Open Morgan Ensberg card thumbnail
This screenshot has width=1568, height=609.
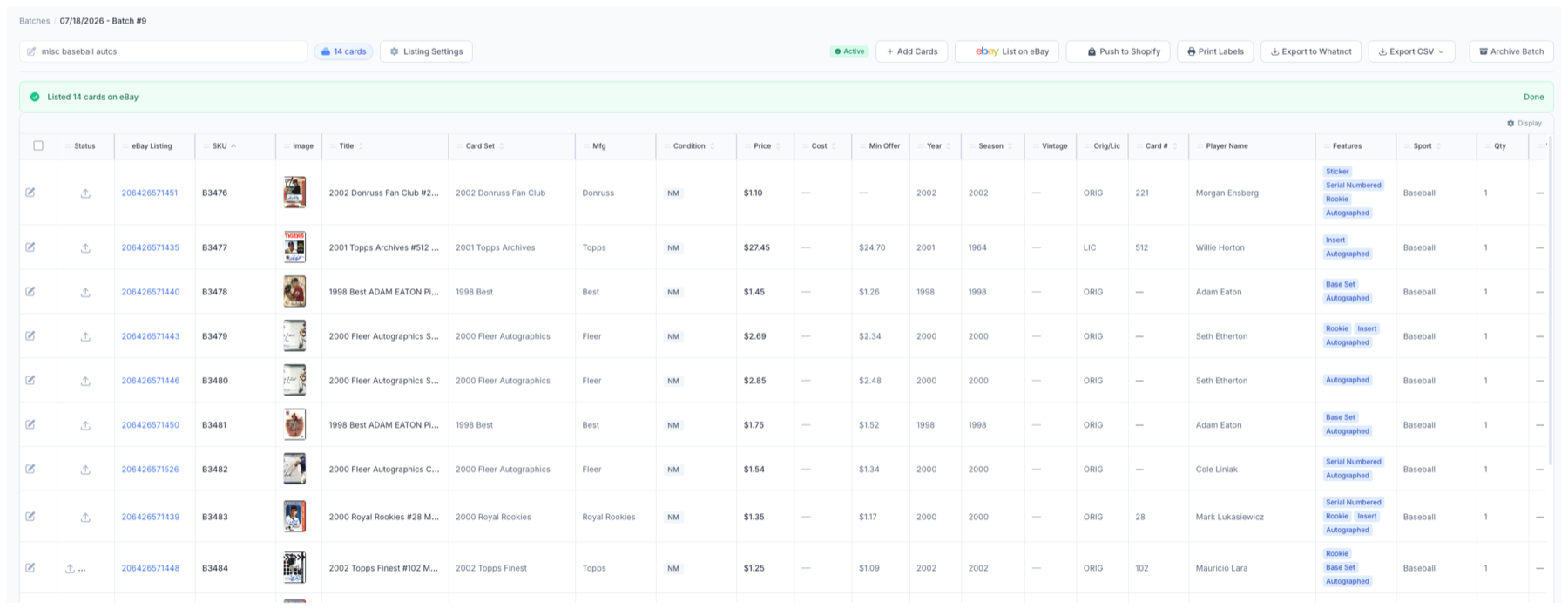(x=294, y=193)
